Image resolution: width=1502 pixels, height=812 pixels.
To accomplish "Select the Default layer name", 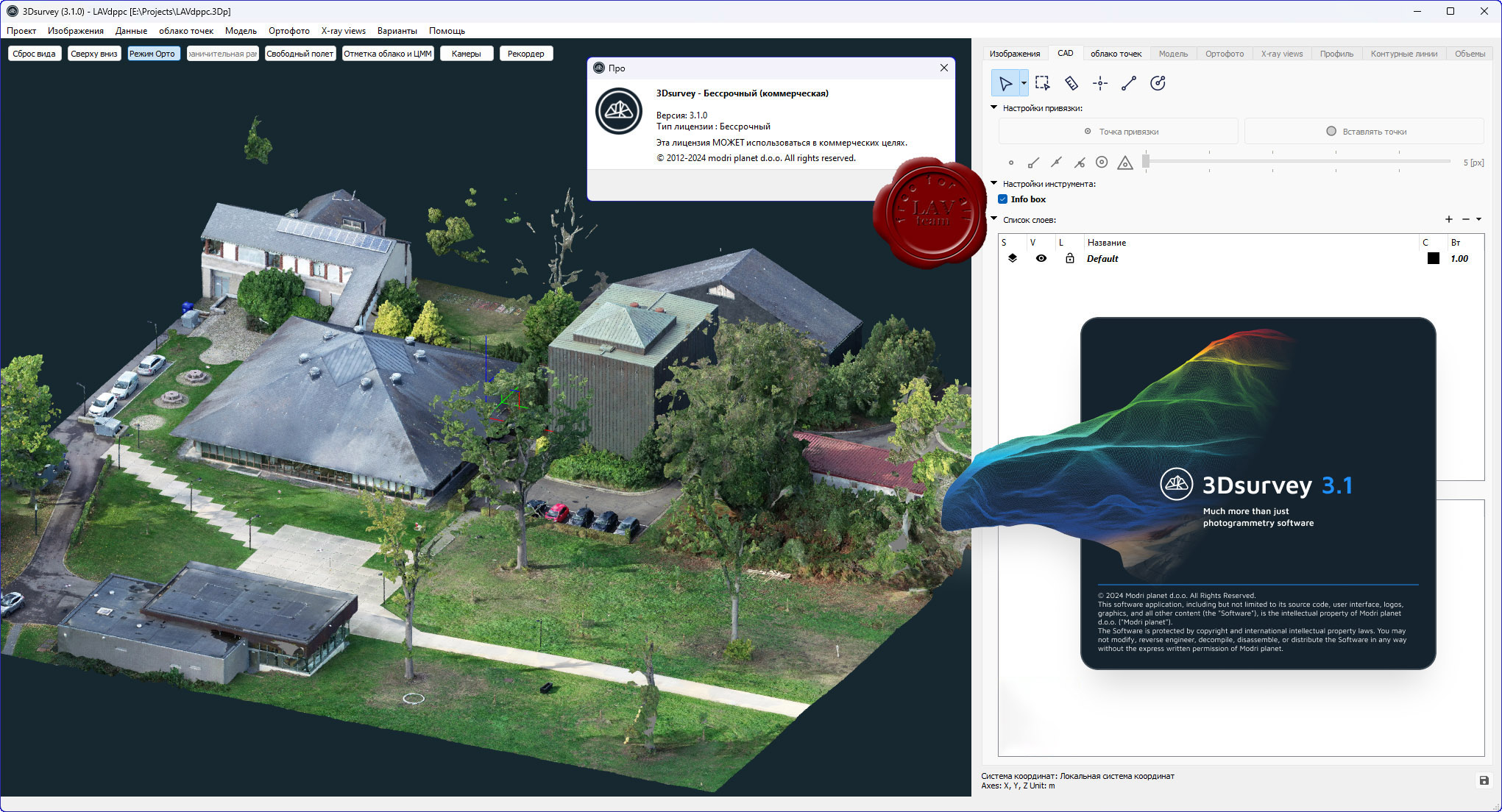I will point(1102,259).
